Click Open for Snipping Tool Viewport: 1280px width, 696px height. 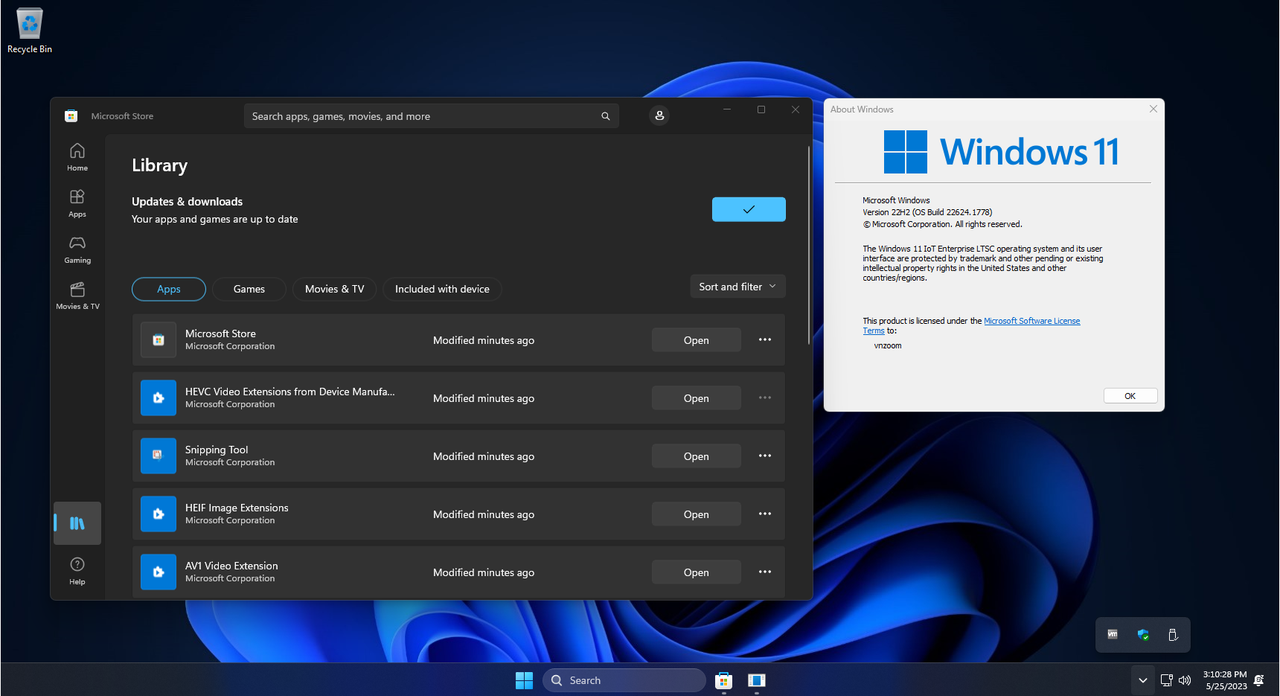tap(696, 456)
